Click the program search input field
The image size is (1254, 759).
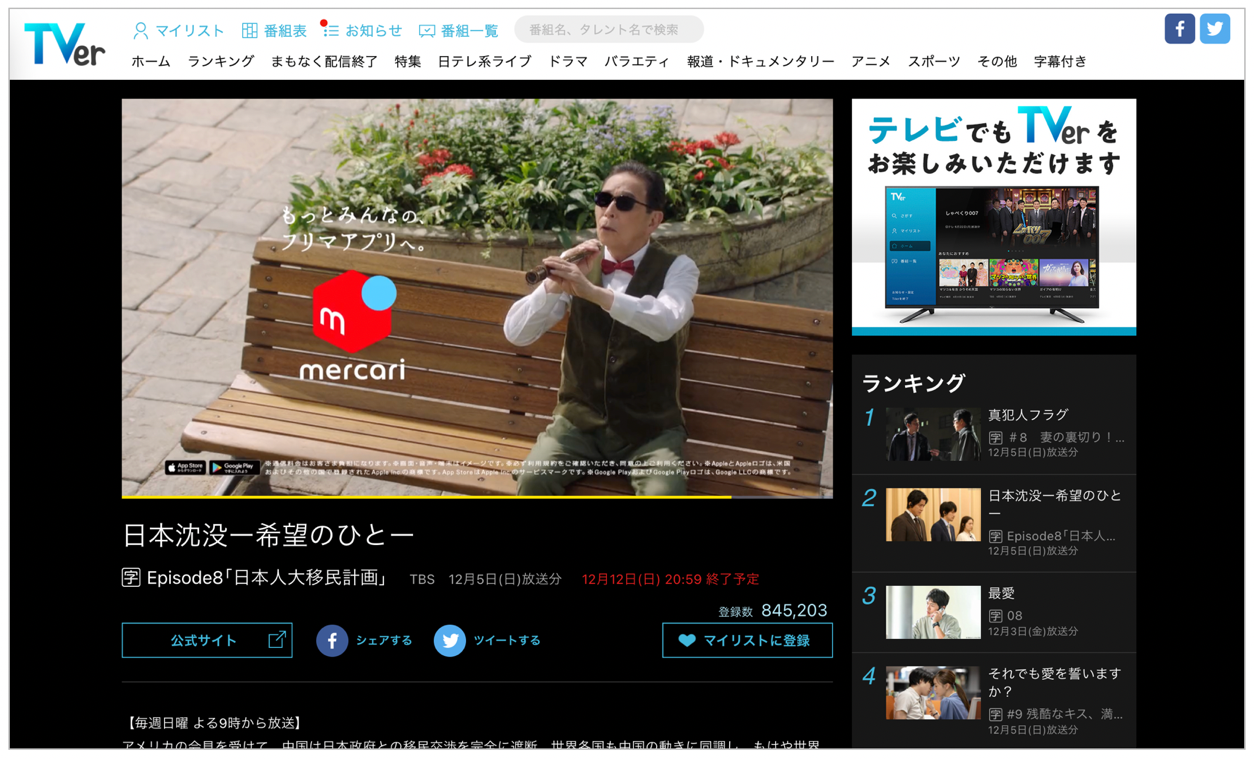(609, 30)
